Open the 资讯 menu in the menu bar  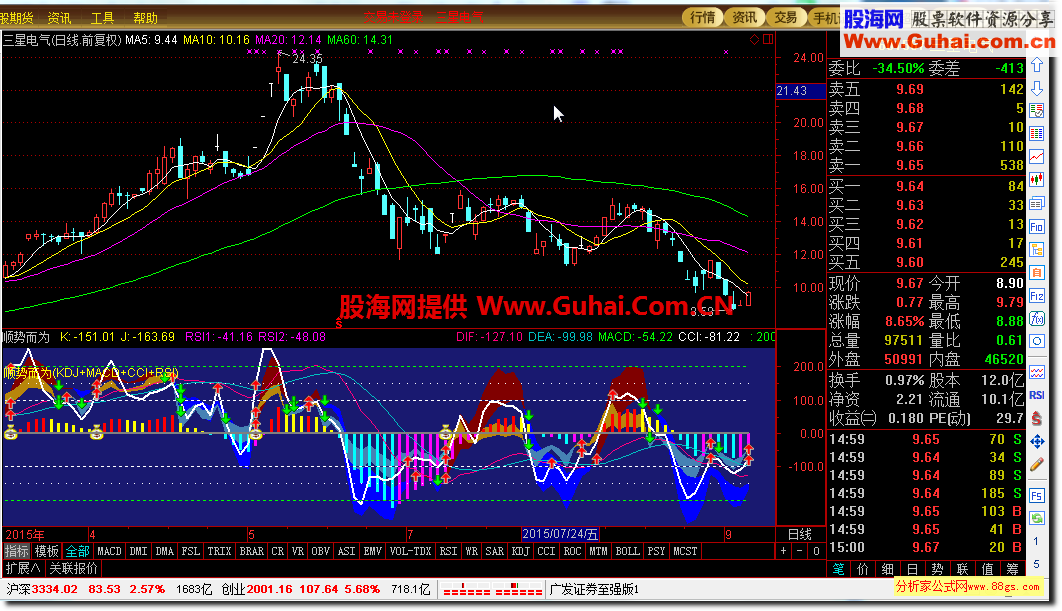coord(60,18)
